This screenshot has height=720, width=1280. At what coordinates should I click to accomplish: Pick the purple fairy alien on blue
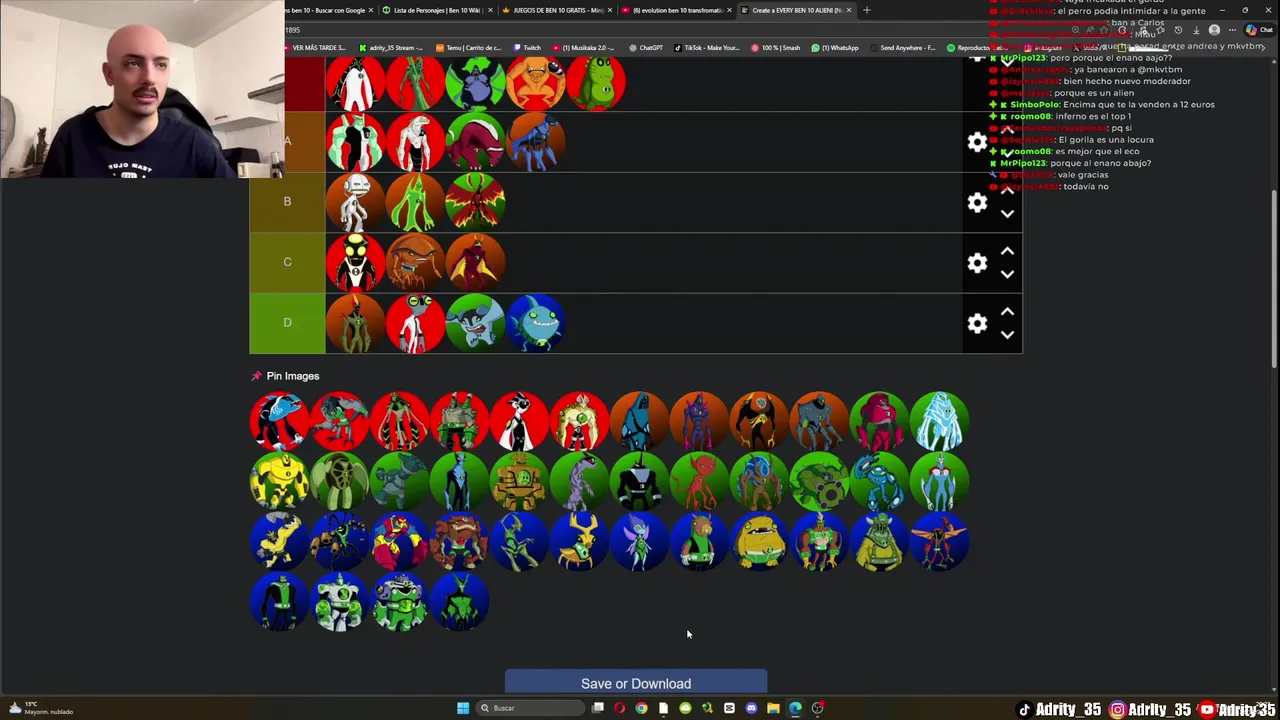[x=639, y=541]
